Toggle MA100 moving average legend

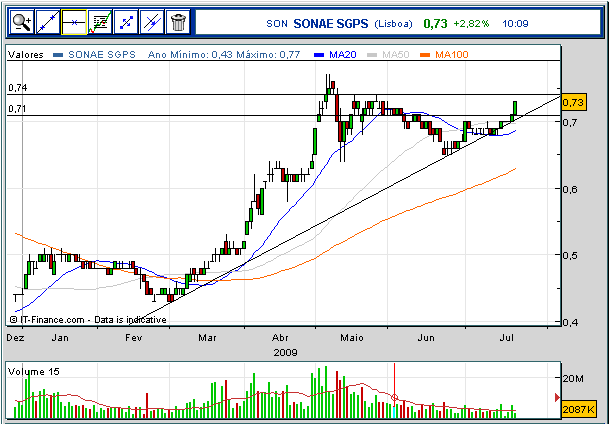(x=444, y=54)
